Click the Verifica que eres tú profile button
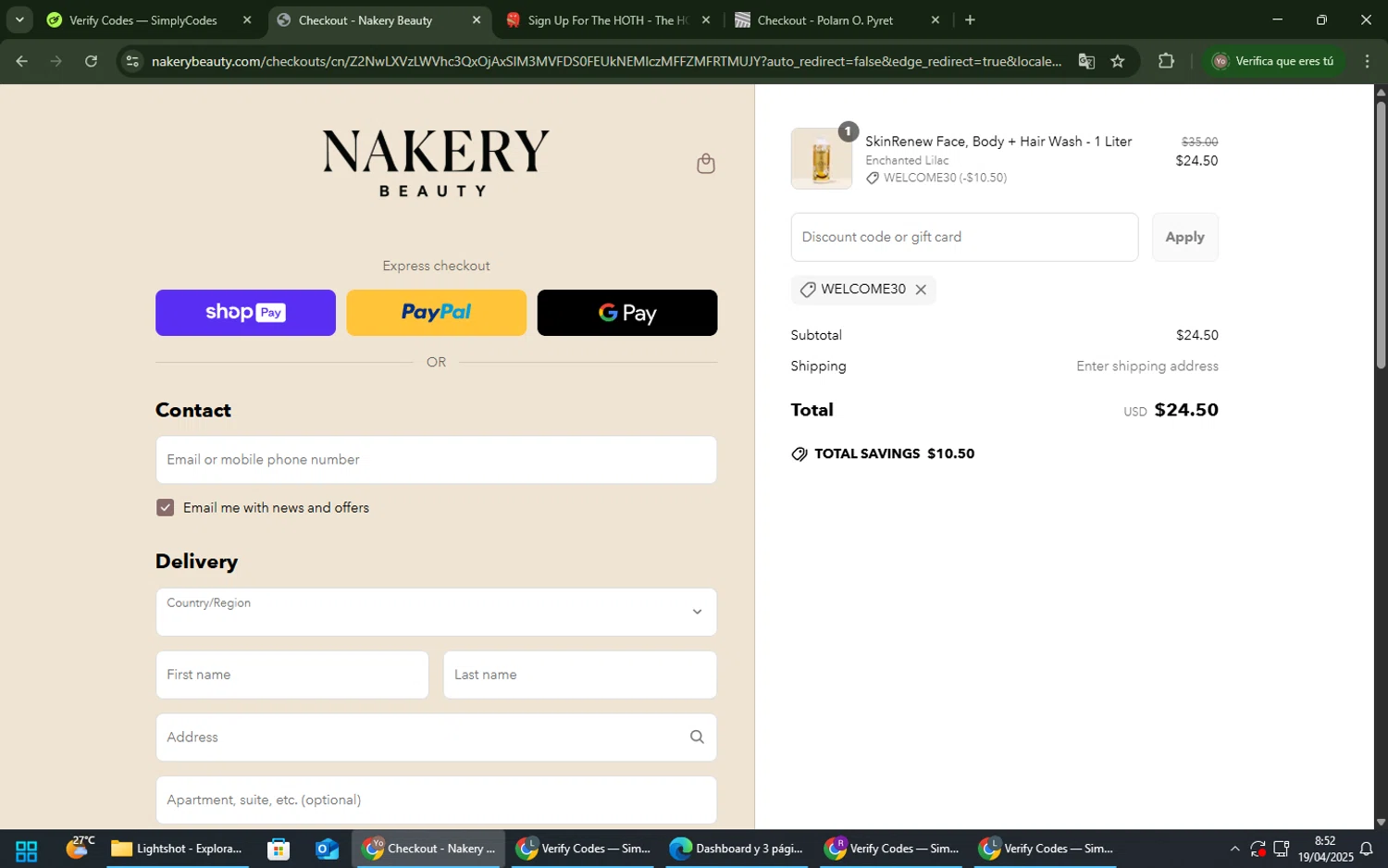Screen dimensions: 1388x868 pyautogui.click(x=1274, y=61)
